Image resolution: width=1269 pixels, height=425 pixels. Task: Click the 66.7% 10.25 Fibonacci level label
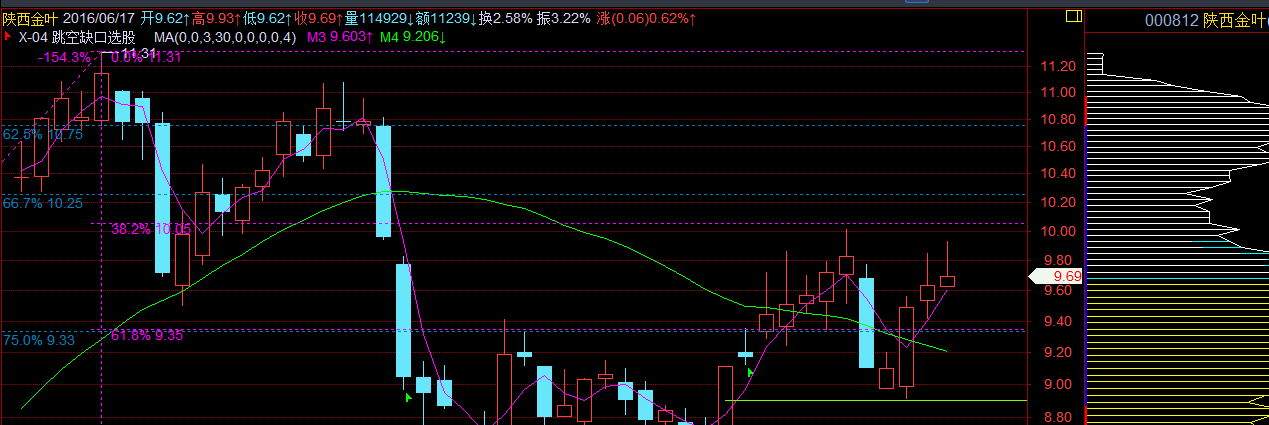43,203
